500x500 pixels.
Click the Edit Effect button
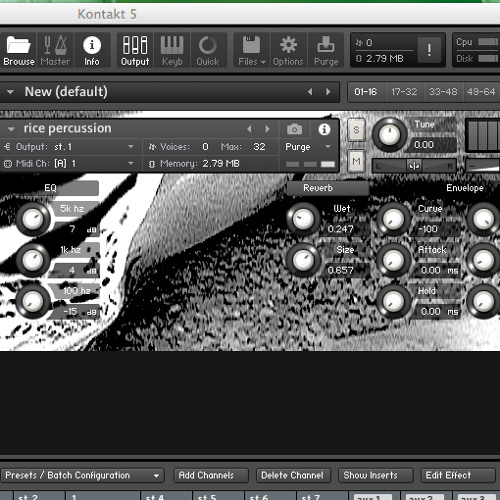pos(457,475)
